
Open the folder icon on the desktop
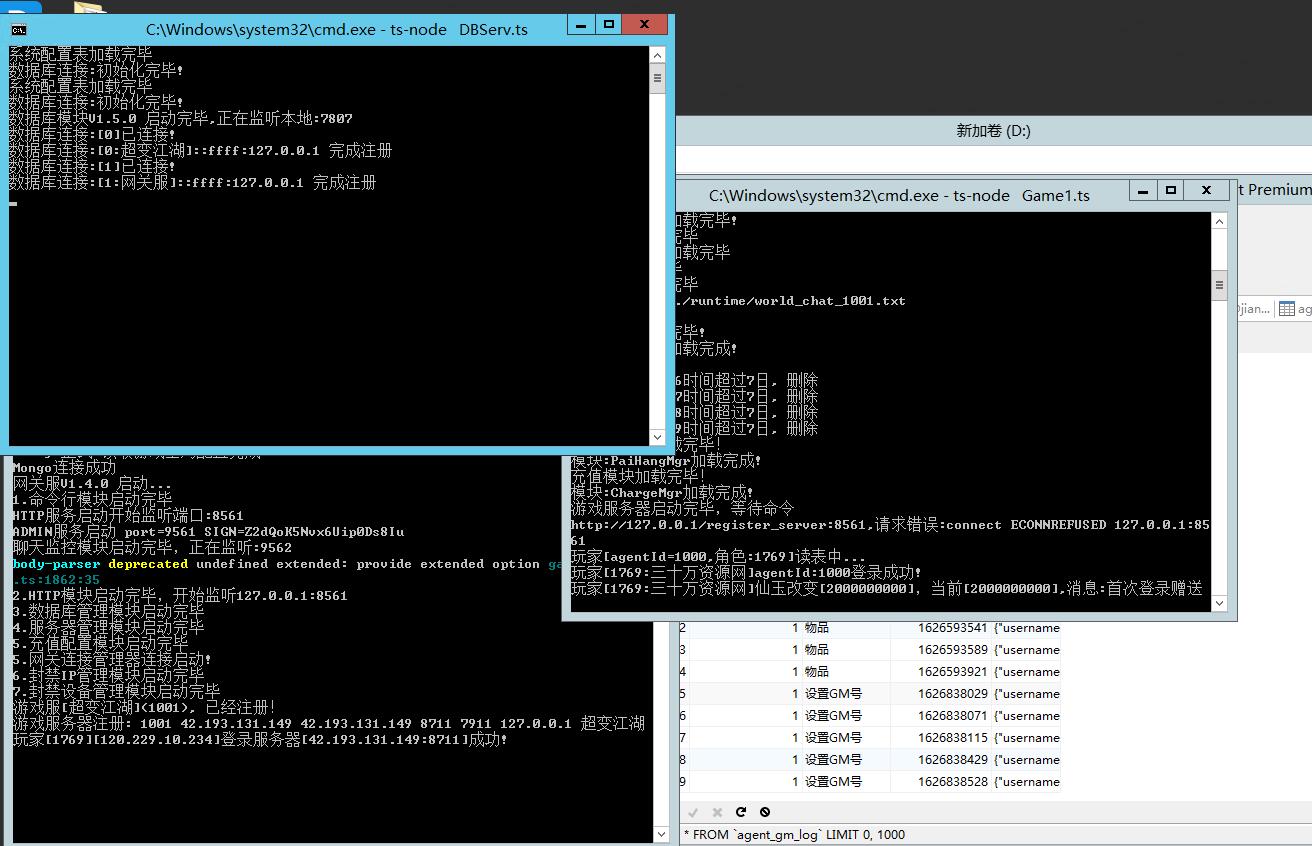90,8
